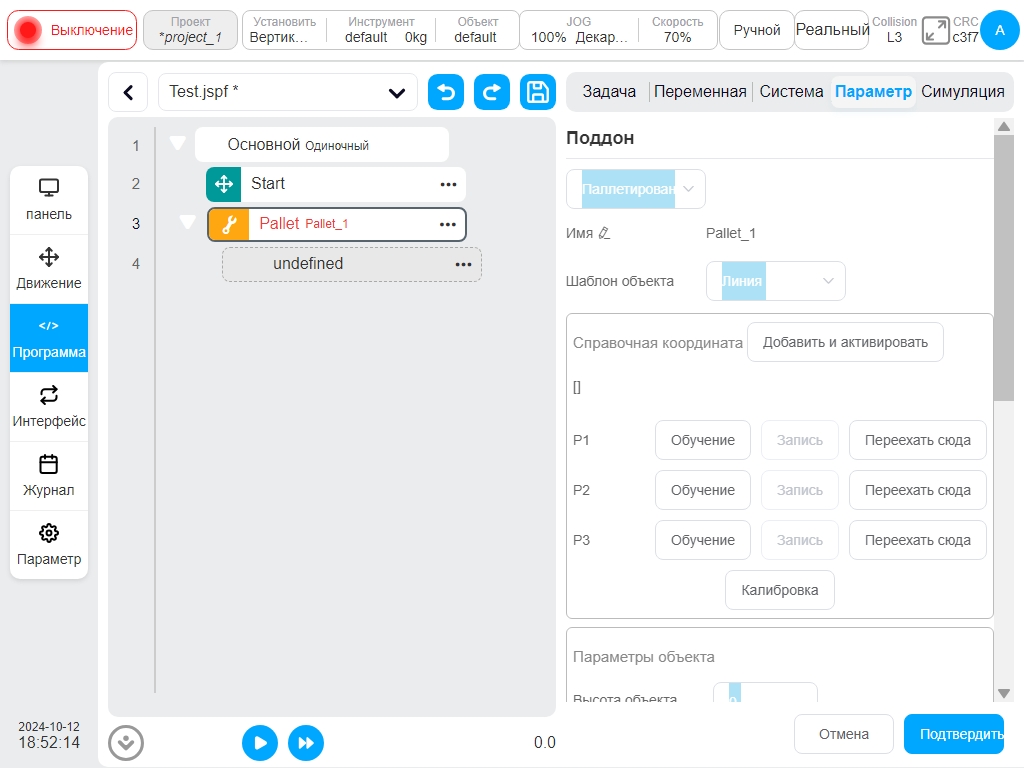
Task: Click Обучение for P3
Action: point(703,540)
